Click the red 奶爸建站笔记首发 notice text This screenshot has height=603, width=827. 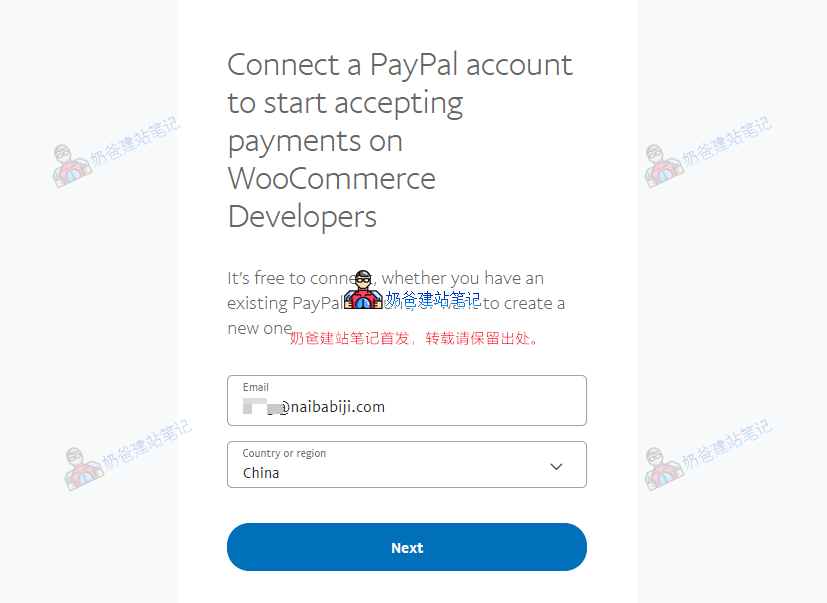[x=414, y=338]
